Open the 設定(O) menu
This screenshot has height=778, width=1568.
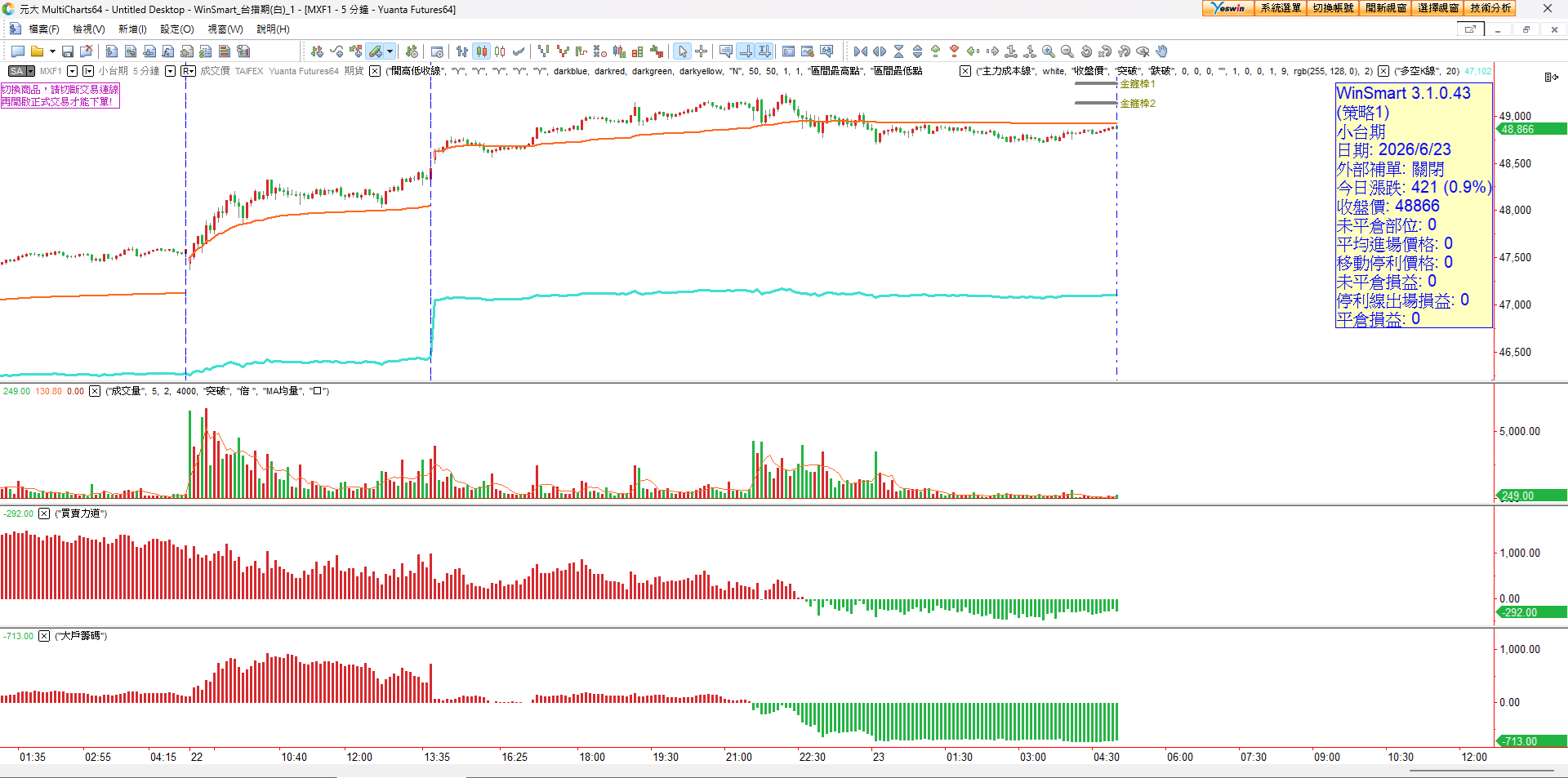click(x=177, y=29)
